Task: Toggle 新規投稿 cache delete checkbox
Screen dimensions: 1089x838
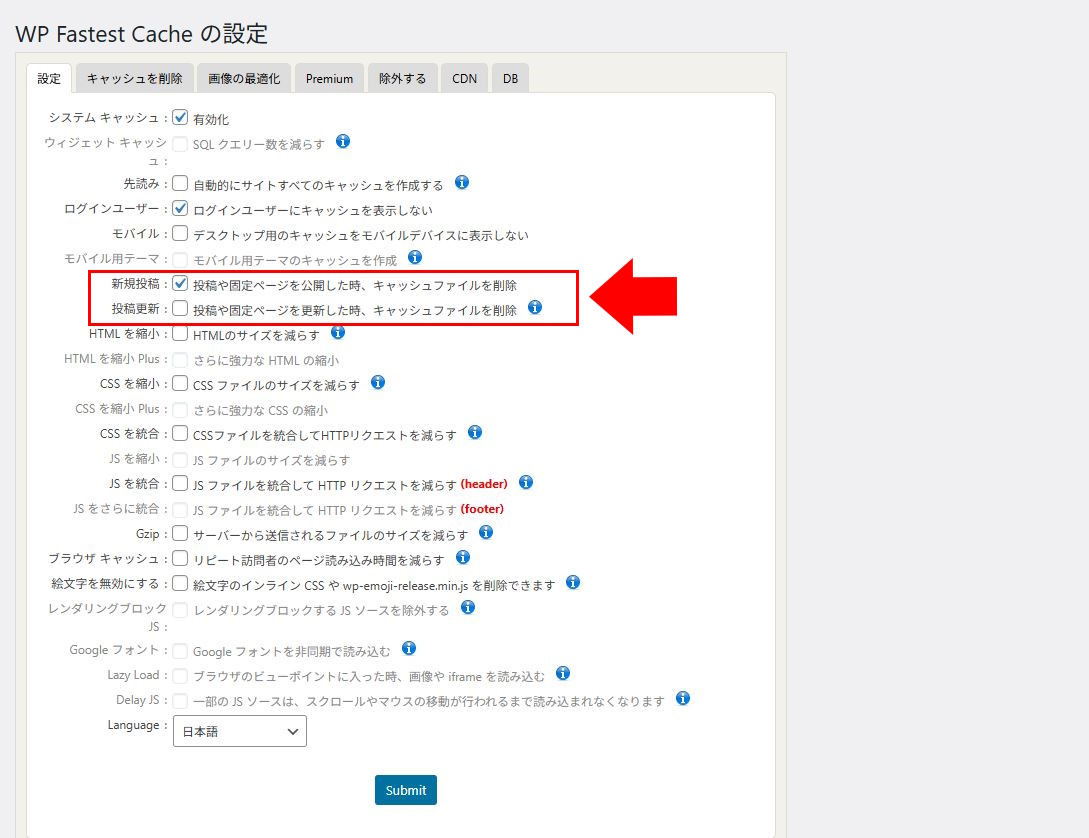Action: (180, 283)
